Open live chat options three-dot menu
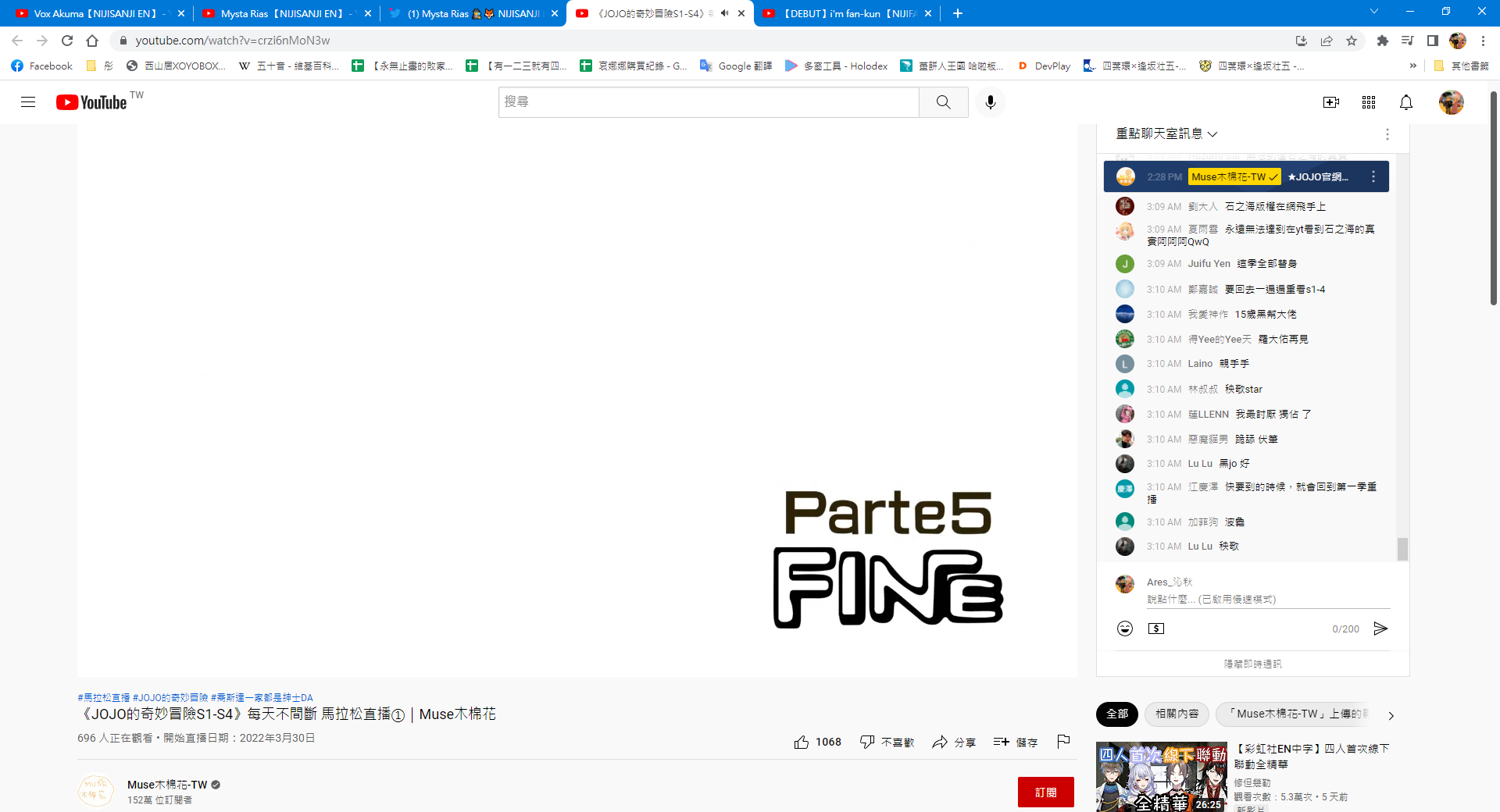Screen dimensions: 1500x812 [x=1387, y=134]
